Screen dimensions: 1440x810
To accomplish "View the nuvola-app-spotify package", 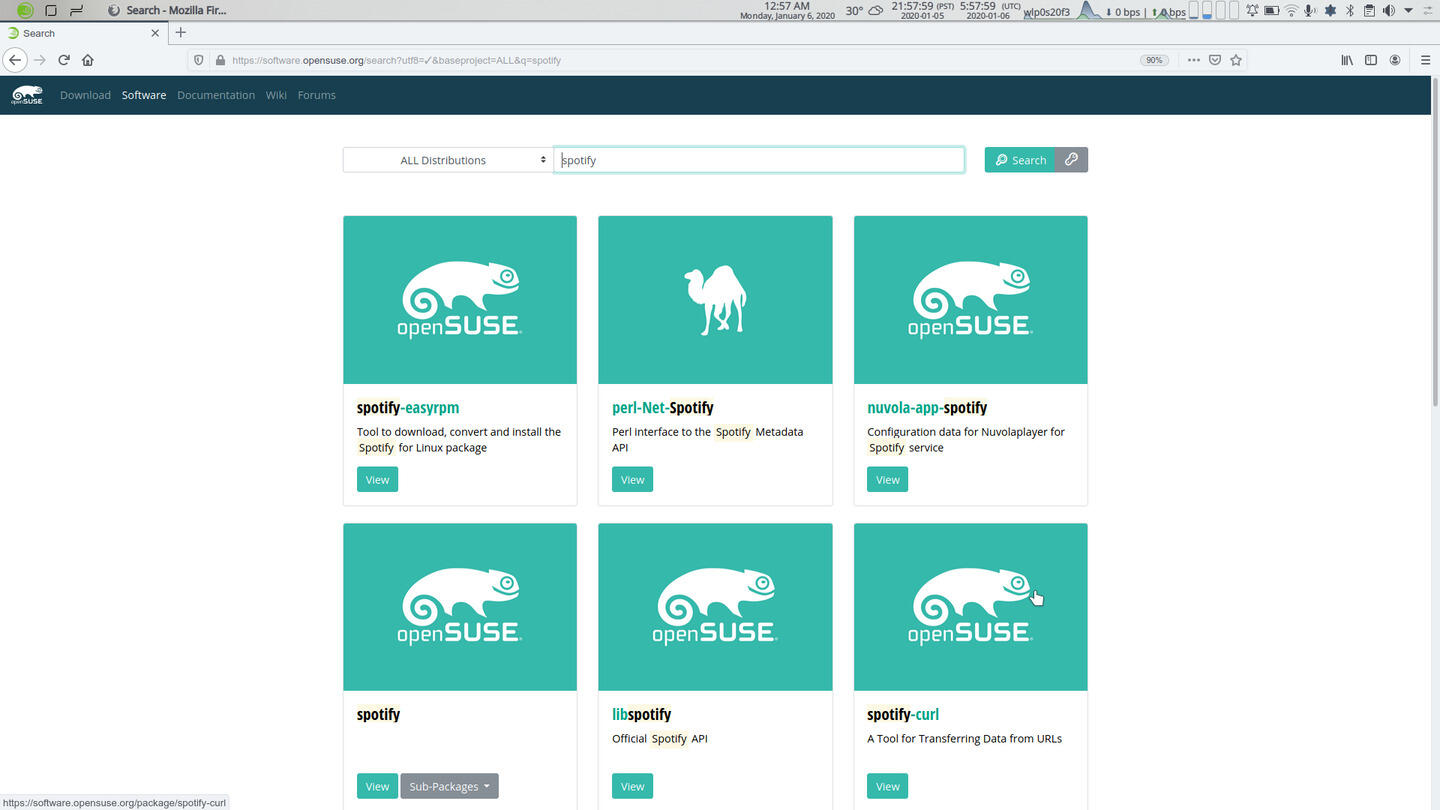I will coord(887,480).
